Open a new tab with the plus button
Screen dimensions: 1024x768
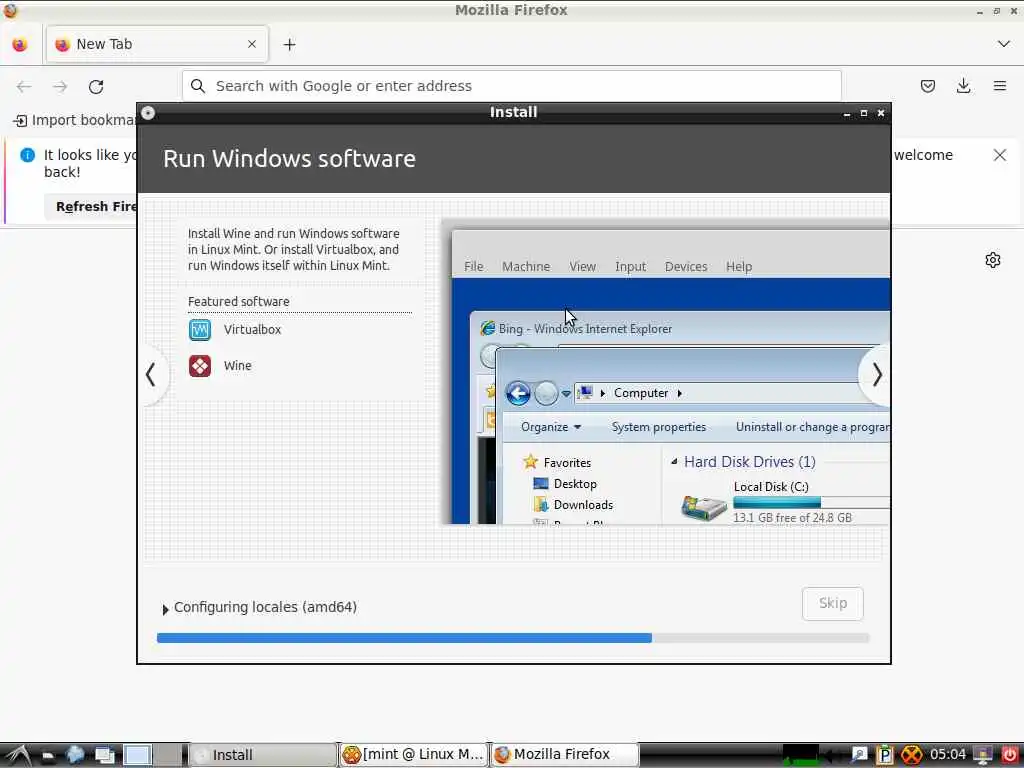tap(289, 44)
